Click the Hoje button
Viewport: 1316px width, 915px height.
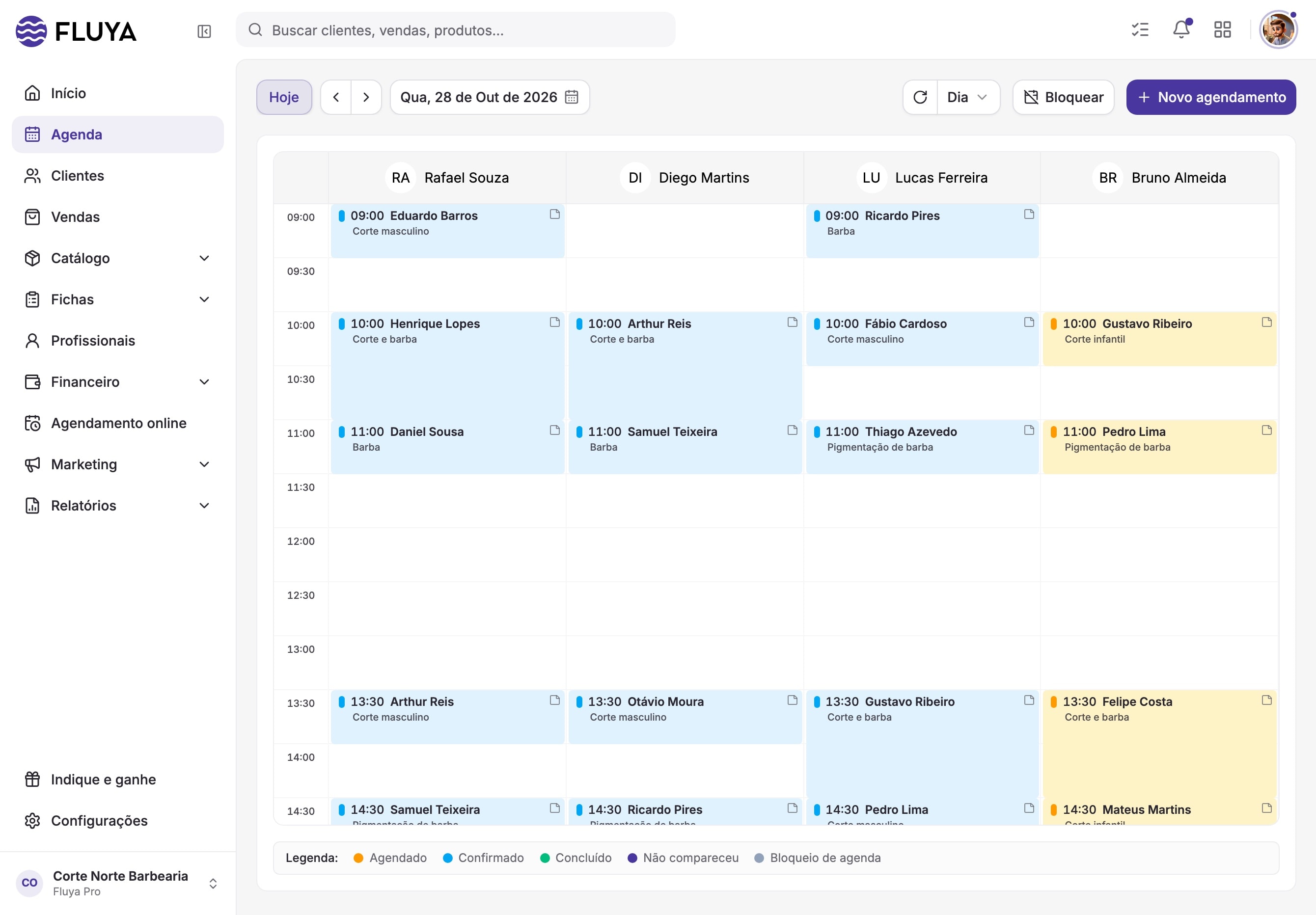[284, 97]
